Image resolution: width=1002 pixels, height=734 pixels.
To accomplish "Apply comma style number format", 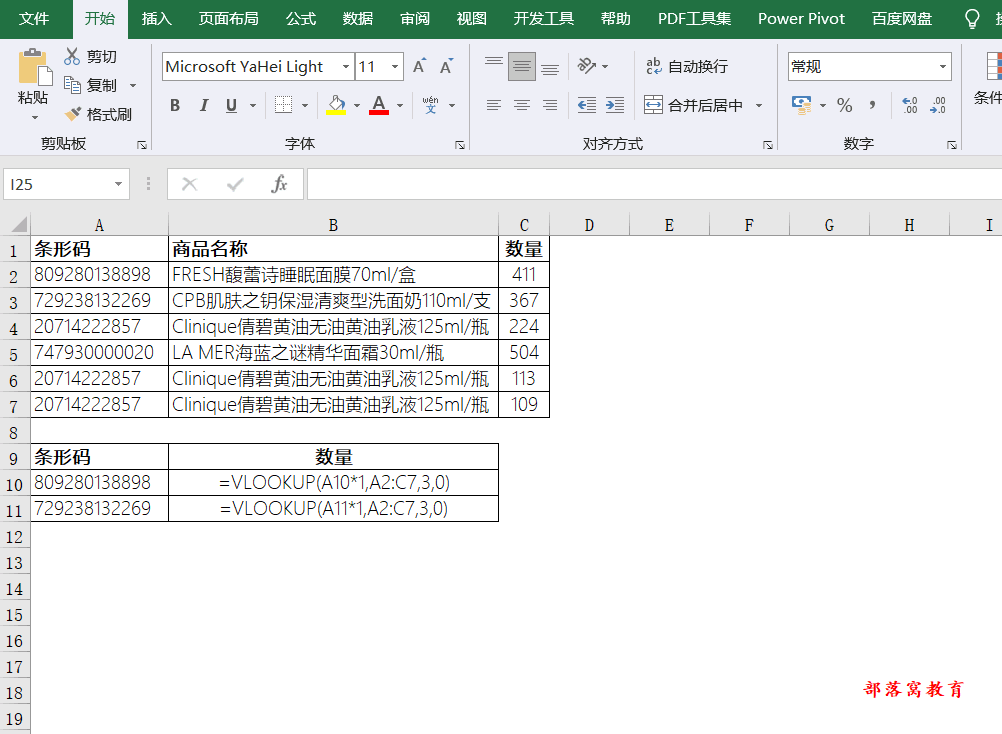I will (x=872, y=105).
